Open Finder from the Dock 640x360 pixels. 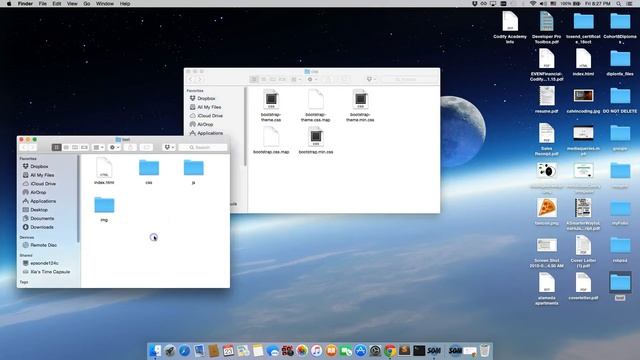pos(155,351)
